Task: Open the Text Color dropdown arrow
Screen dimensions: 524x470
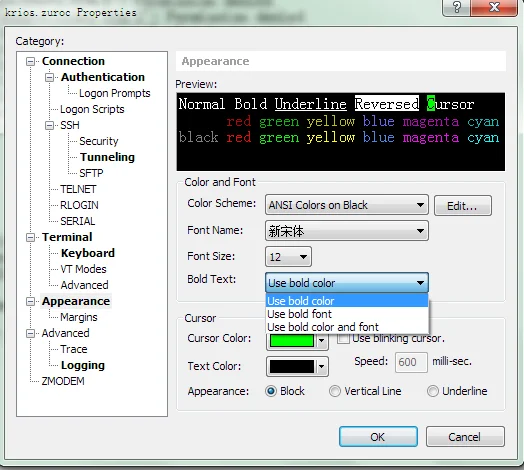Action: pyautogui.click(x=322, y=367)
